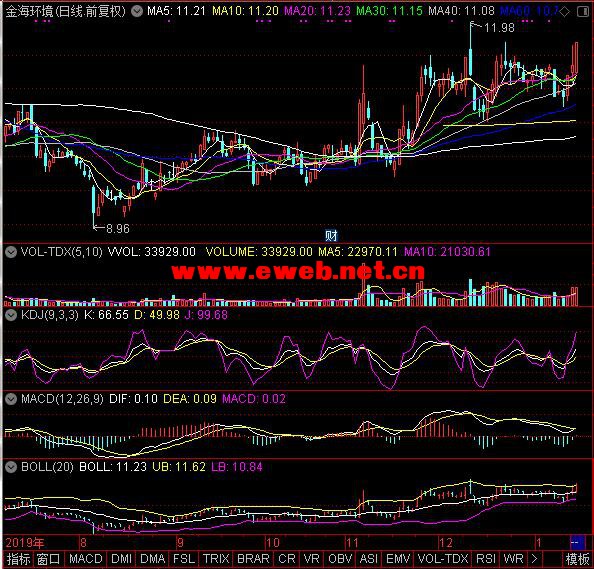Screen dimensions: 594x569
Task: Open the BOLL panel dropdown arrow
Action: coord(11,467)
